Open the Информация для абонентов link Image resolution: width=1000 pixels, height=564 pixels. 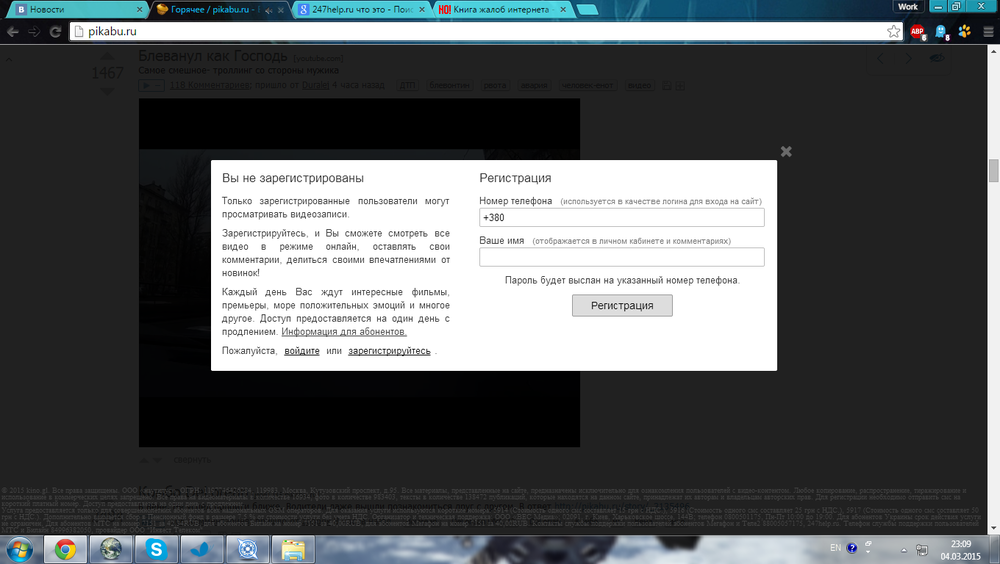coord(344,331)
